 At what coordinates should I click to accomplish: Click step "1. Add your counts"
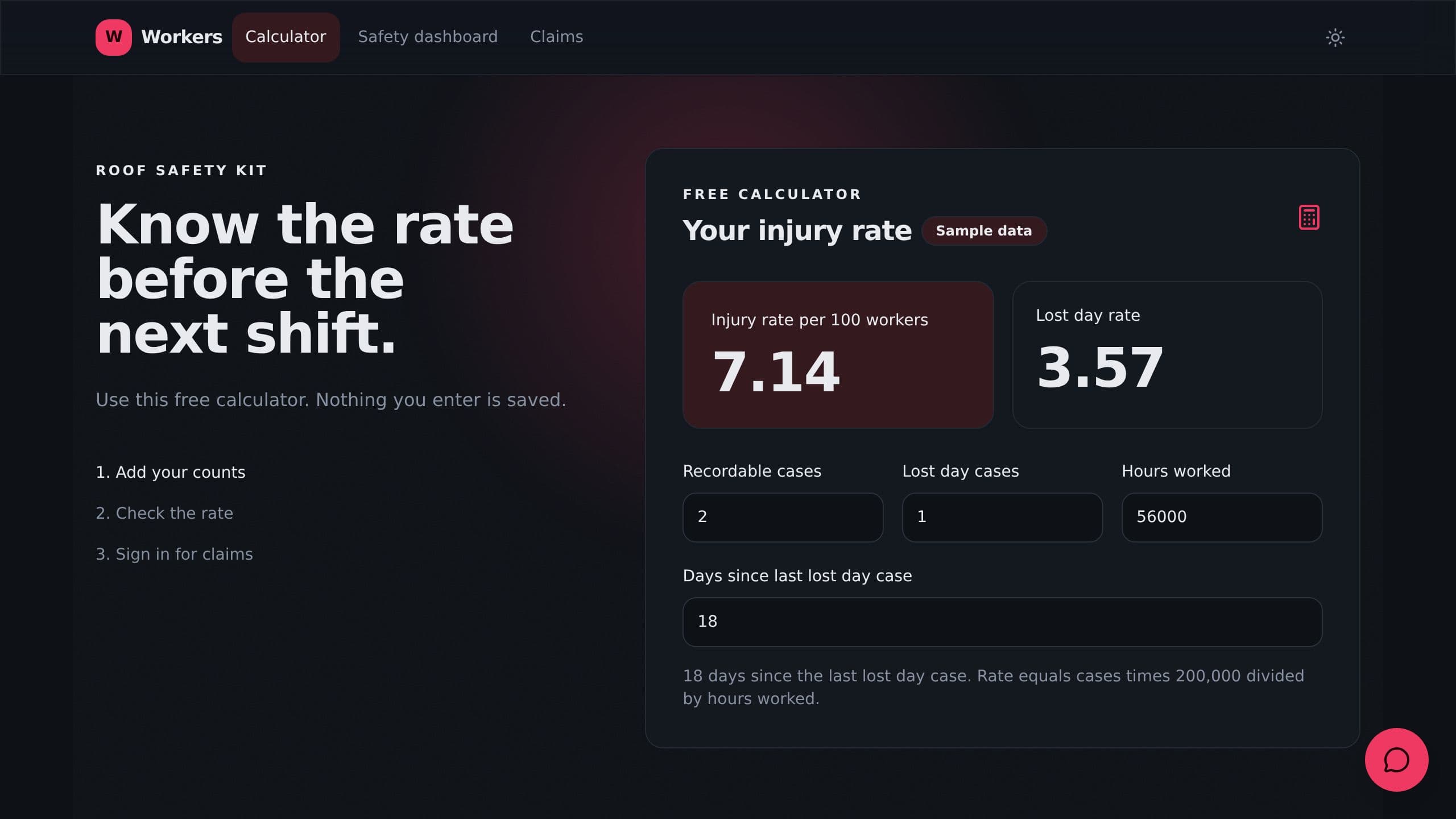click(171, 473)
